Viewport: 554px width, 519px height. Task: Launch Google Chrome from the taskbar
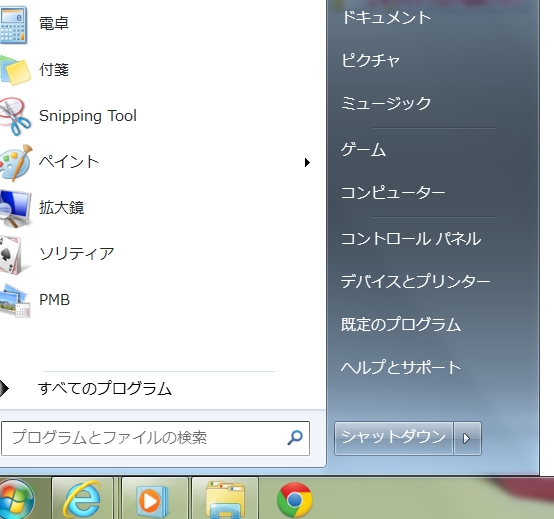(295, 500)
